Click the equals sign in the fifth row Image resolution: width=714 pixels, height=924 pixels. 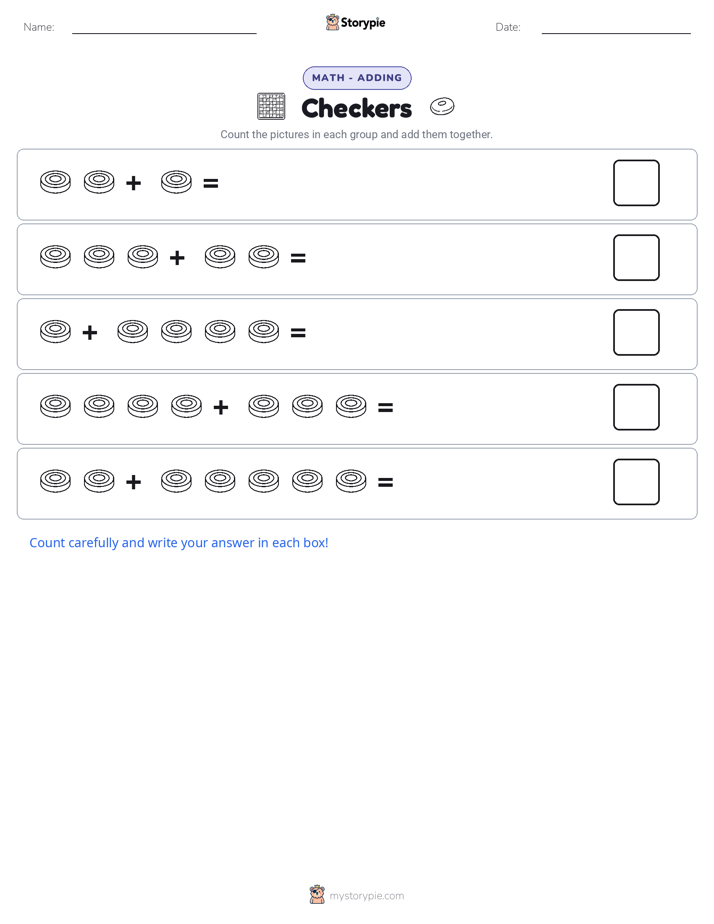click(x=385, y=483)
